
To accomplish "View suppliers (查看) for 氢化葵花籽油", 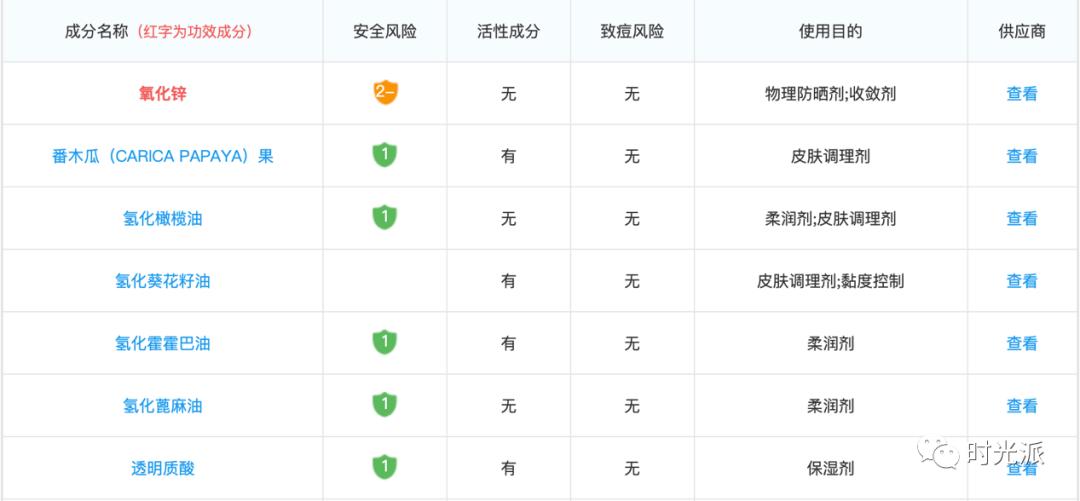I will coord(1021,281).
